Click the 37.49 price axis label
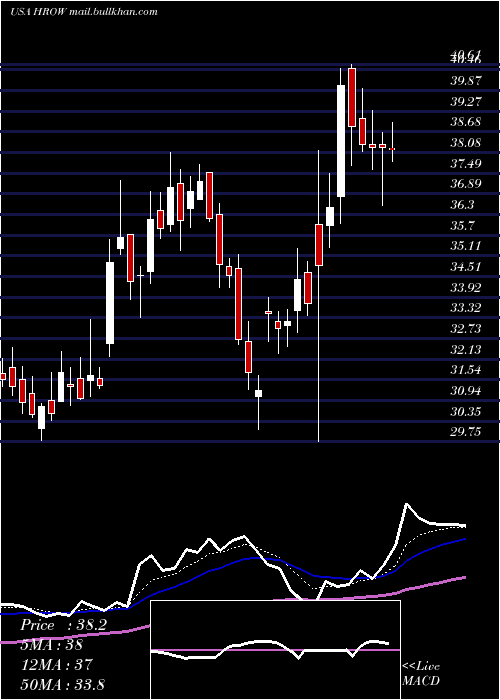 click(466, 163)
